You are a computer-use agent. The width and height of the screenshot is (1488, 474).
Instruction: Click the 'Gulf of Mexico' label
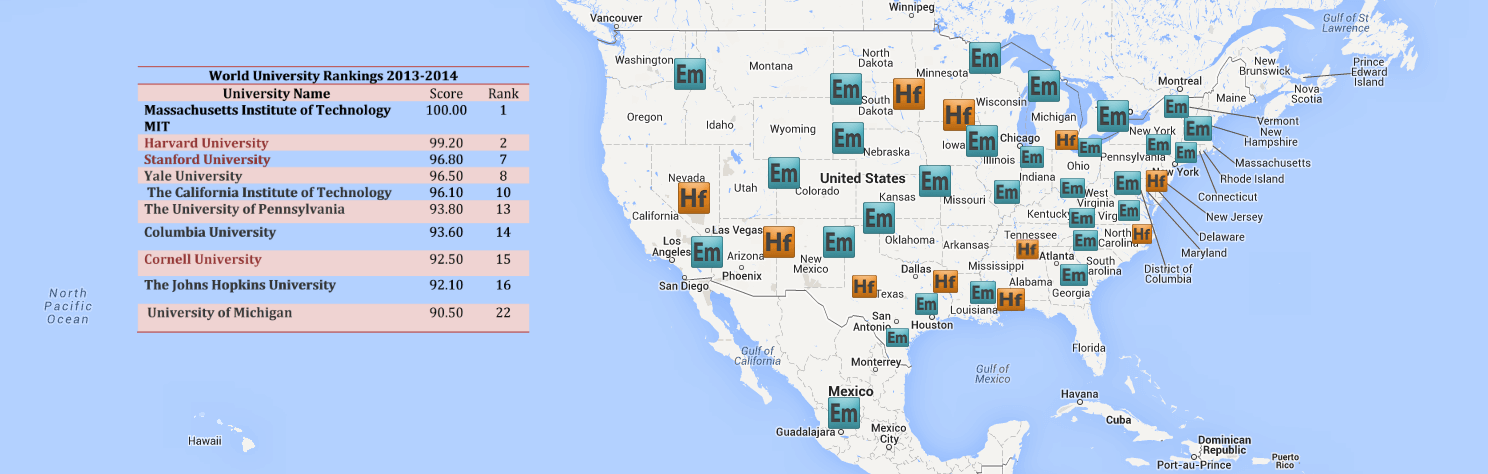coord(992,374)
